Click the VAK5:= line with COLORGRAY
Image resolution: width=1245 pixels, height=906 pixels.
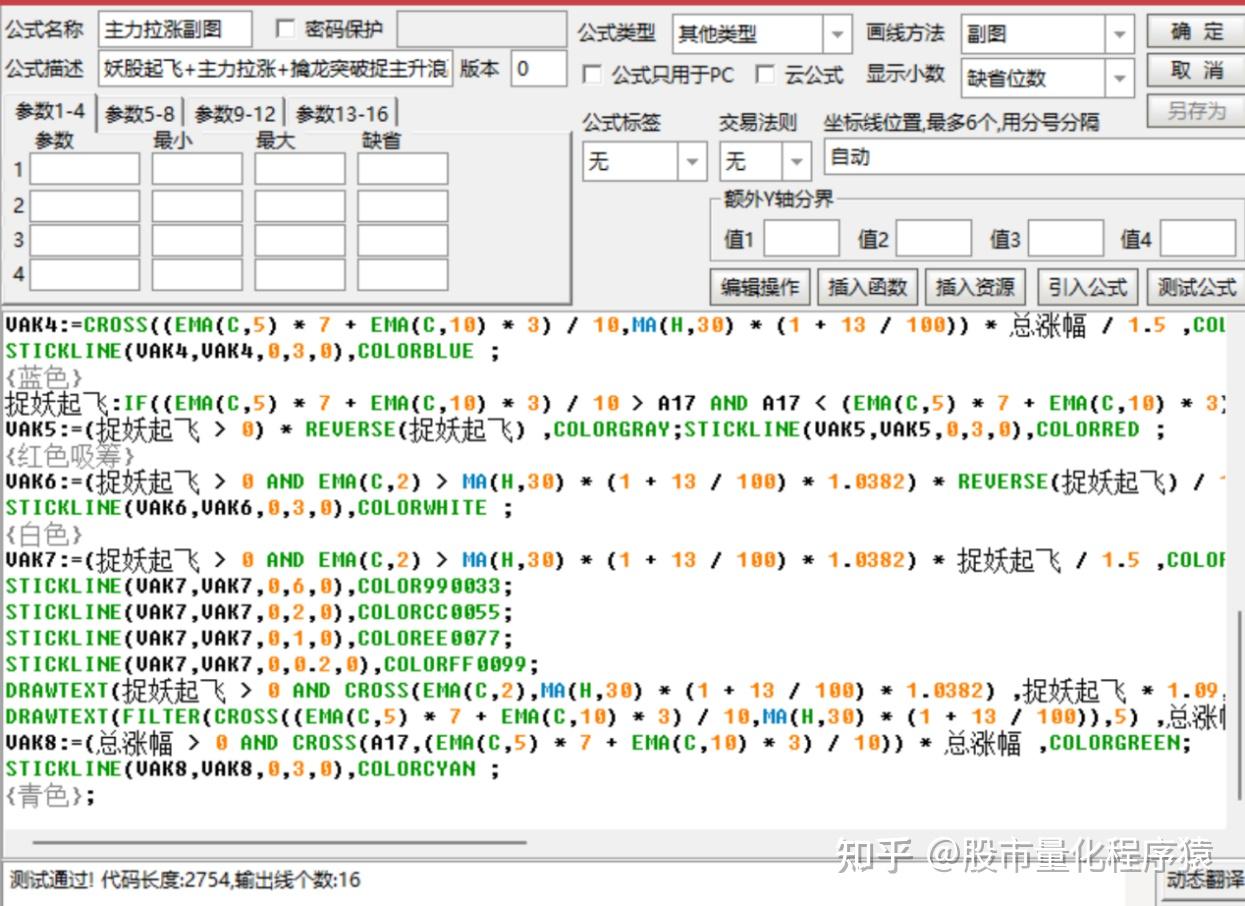pyautogui.click(x=585, y=429)
